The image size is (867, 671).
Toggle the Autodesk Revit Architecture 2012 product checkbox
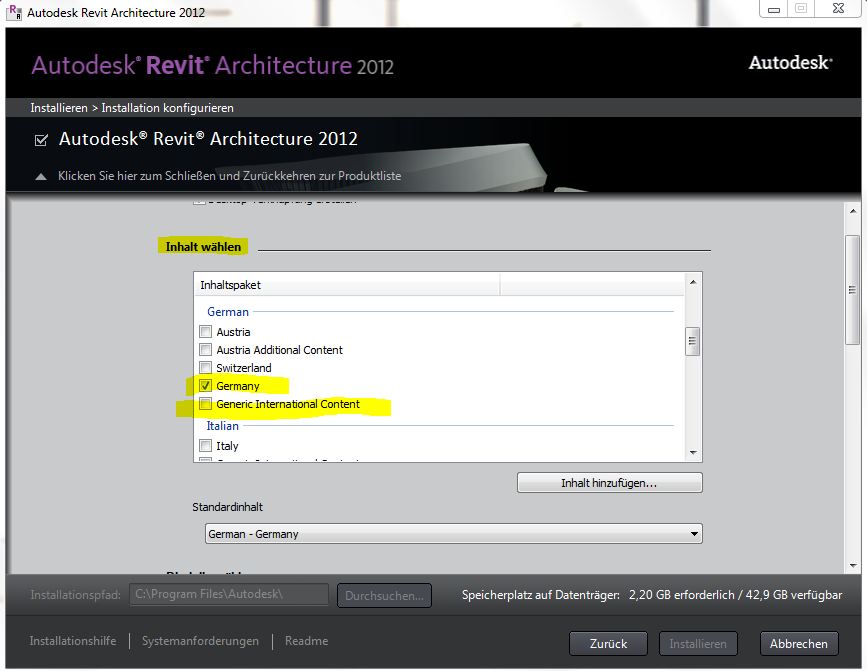pos(41,140)
